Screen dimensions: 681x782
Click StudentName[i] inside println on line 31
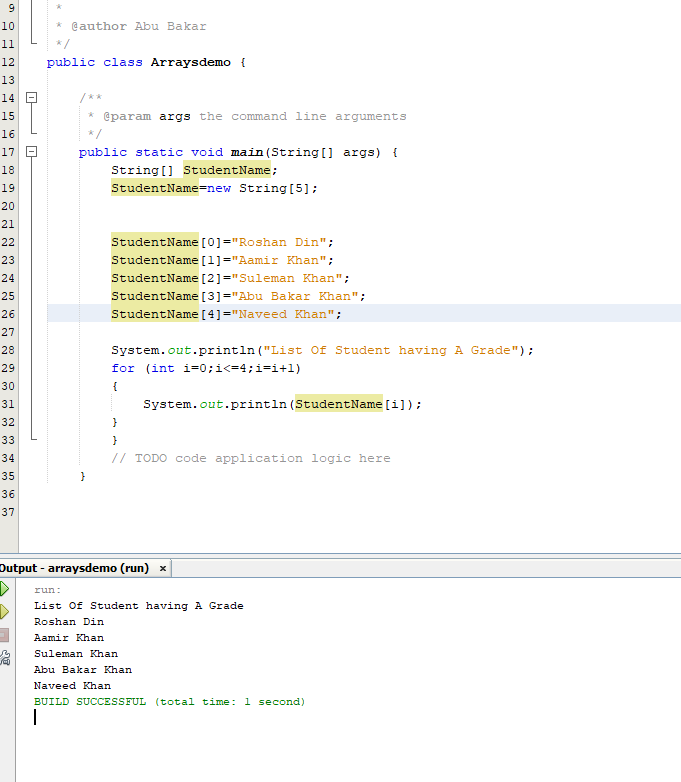pos(350,404)
